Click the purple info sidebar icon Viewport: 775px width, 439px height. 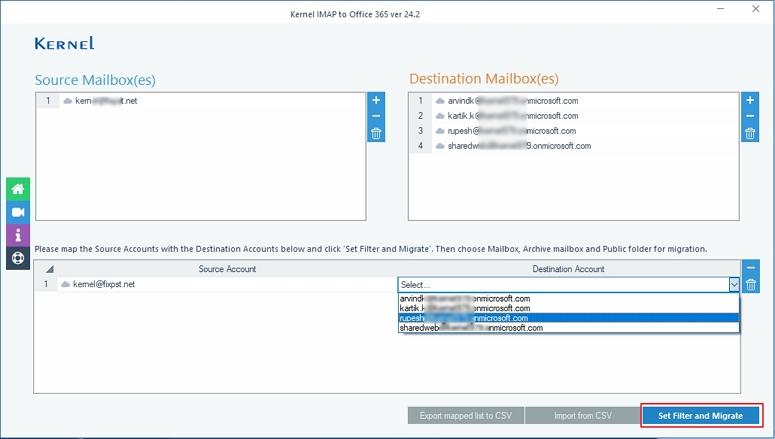click(18, 235)
